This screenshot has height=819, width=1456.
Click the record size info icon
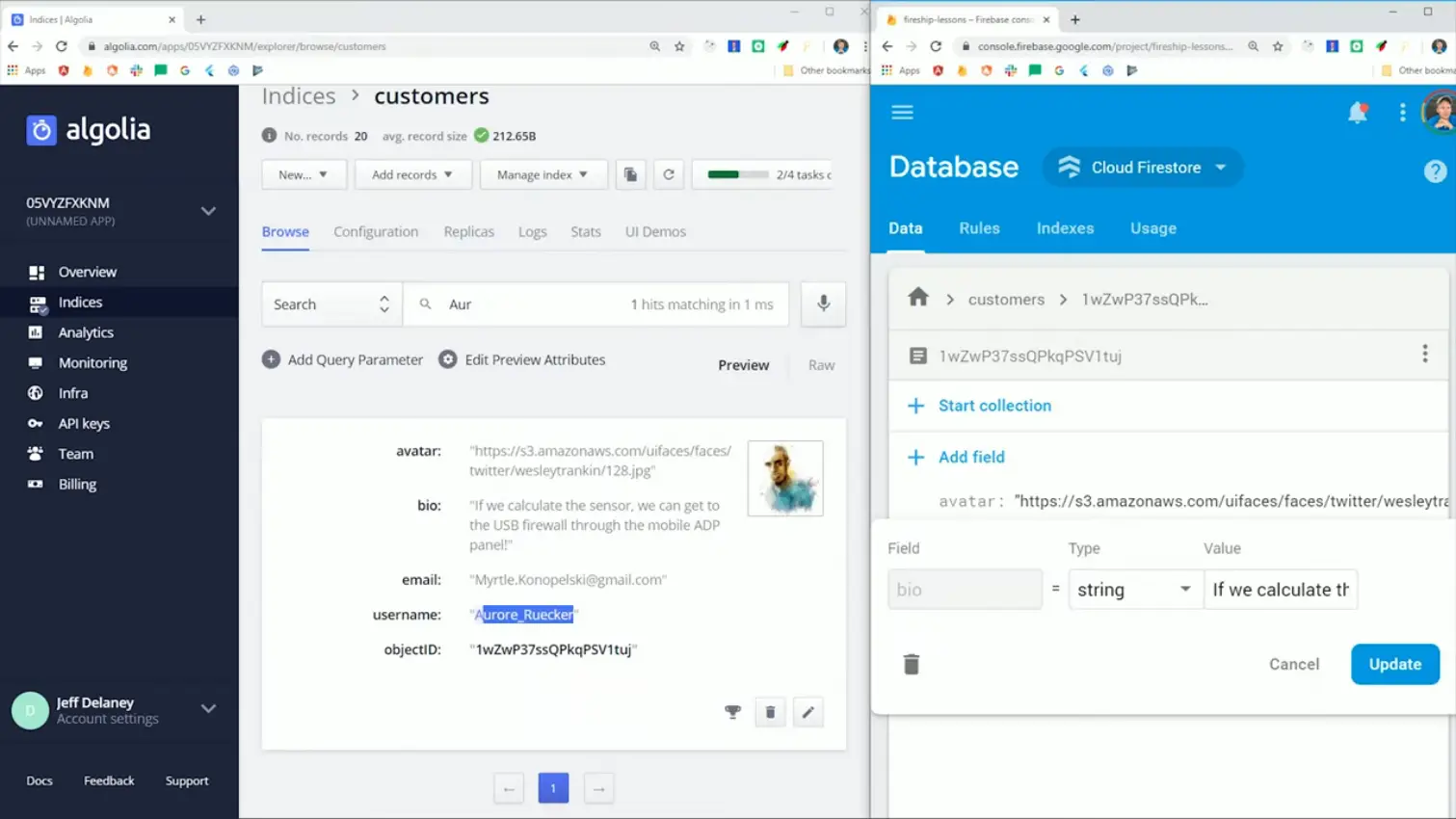269,136
